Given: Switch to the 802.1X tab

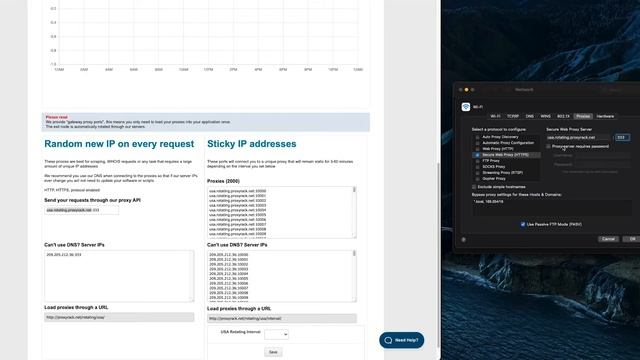Looking at the screenshot, I should 563,116.
